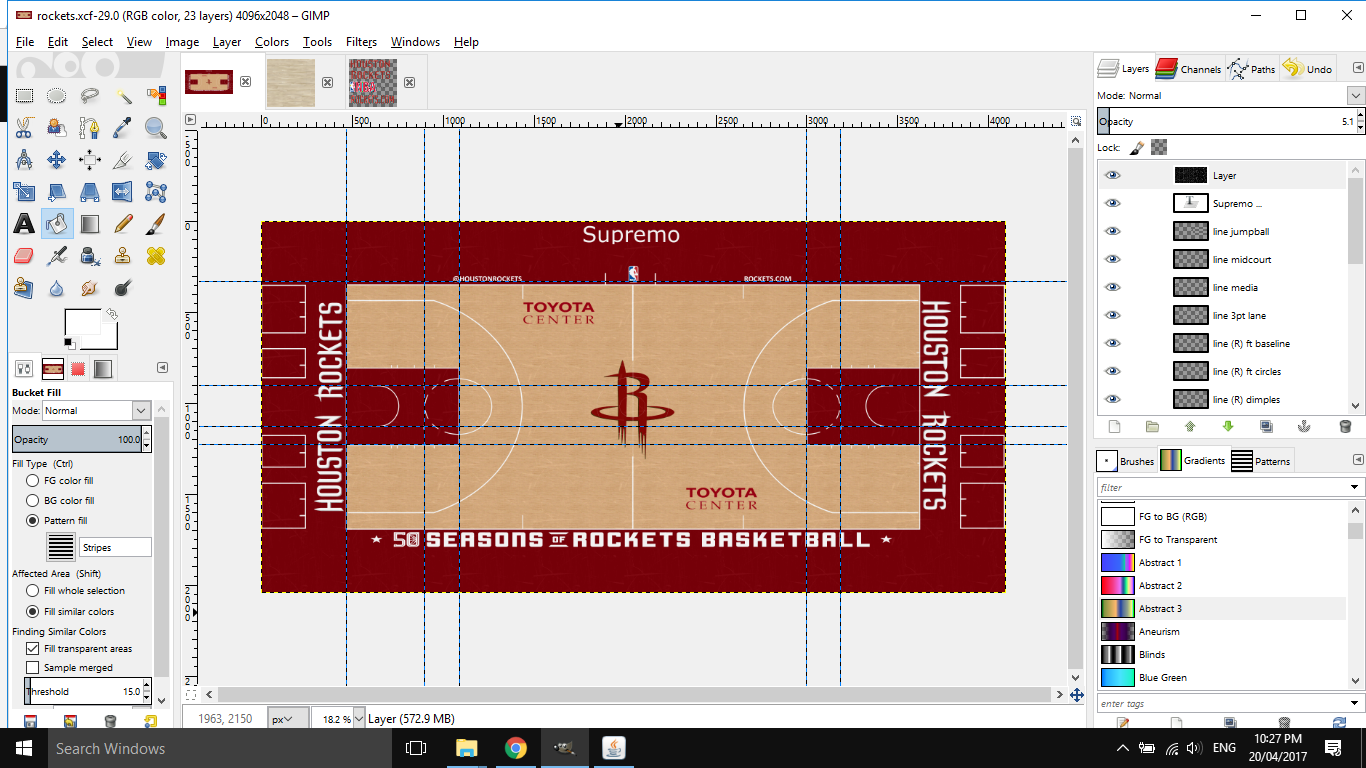Viewport: 1366px width, 768px height.
Task: Expand the gradients filter dropdown
Action: tap(1355, 488)
